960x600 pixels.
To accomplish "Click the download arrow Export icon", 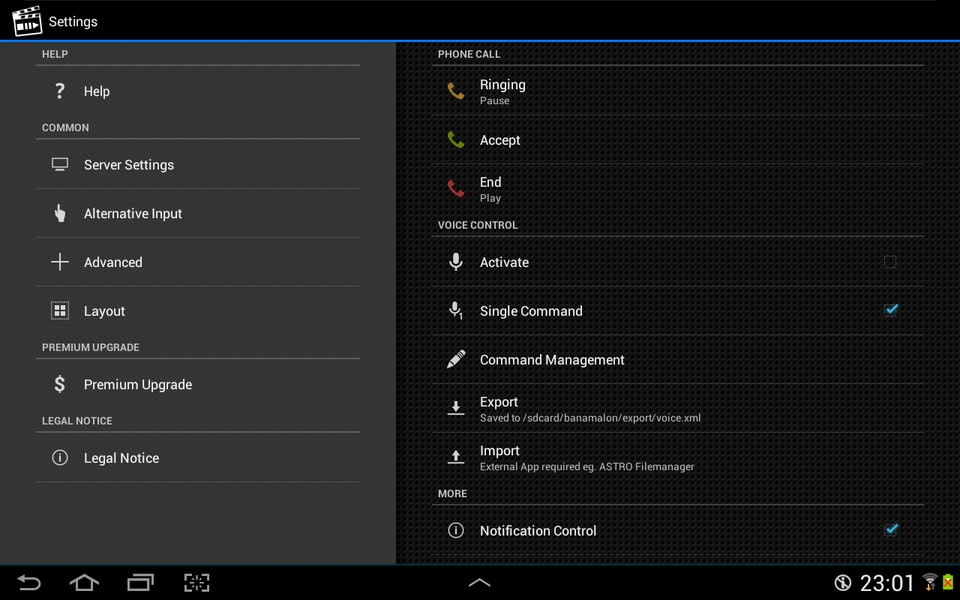I will pos(456,408).
